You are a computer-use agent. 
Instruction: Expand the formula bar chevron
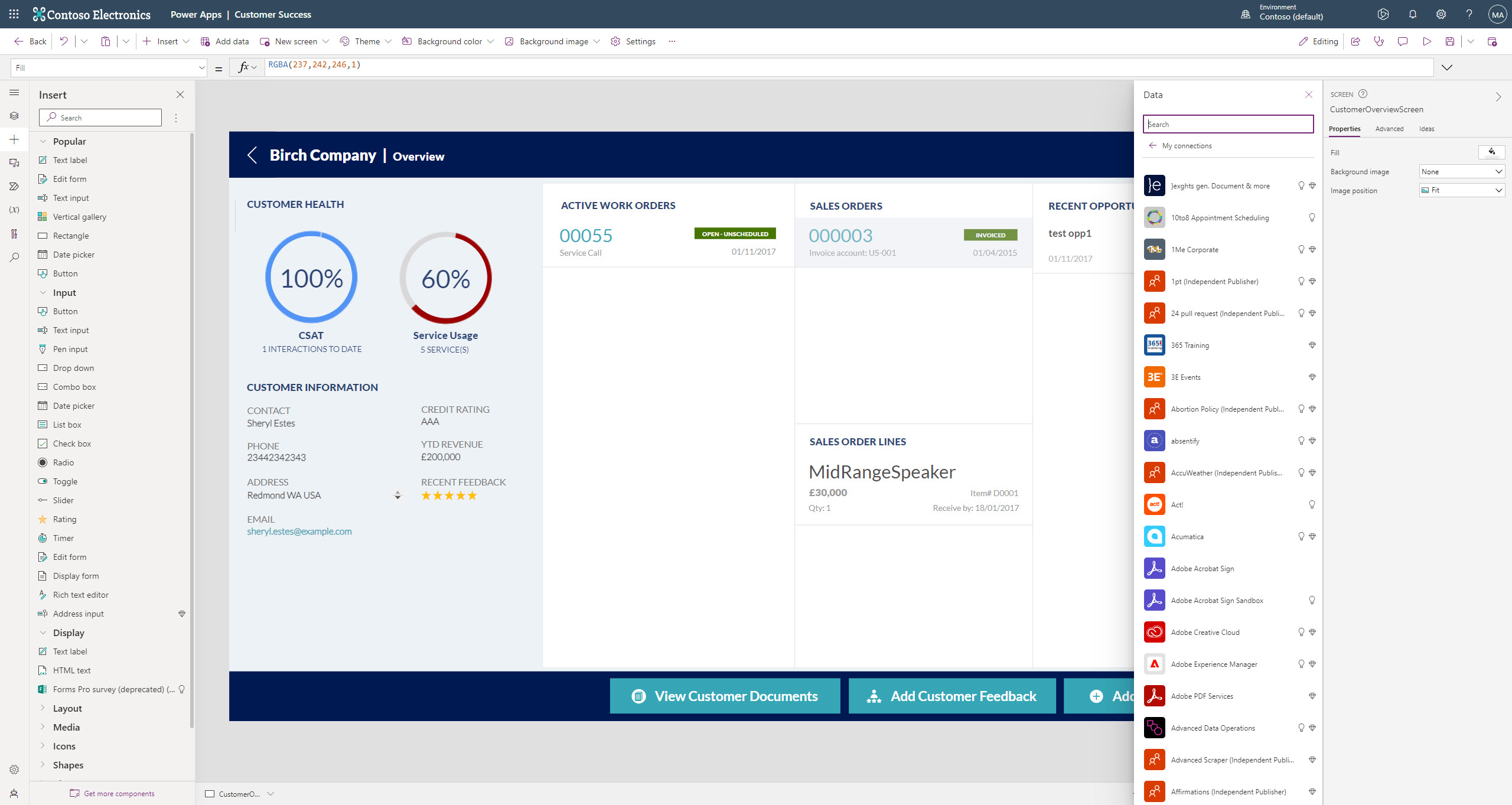(x=1447, y=67)
